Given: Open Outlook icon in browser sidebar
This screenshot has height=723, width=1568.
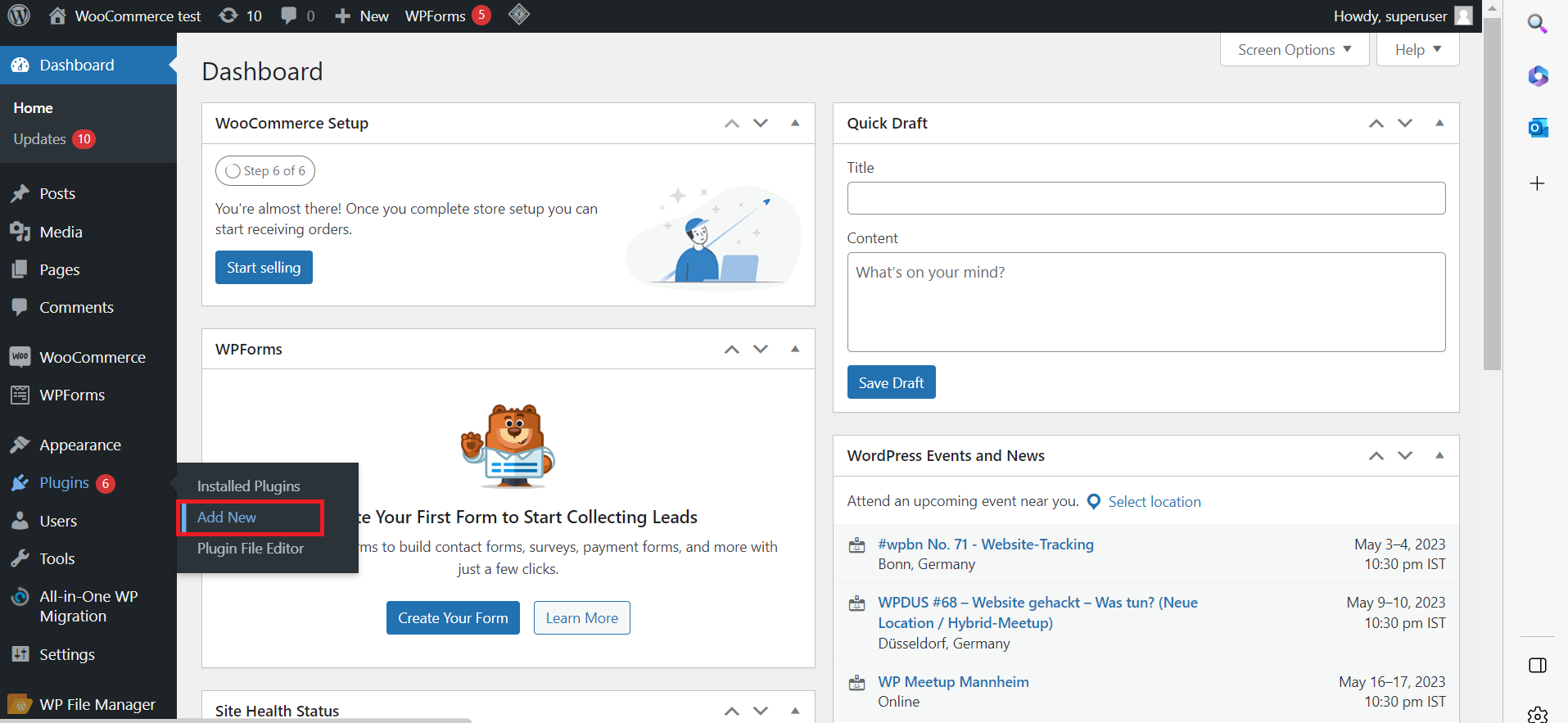Looking at the screenshot, I should [1538, 128].
